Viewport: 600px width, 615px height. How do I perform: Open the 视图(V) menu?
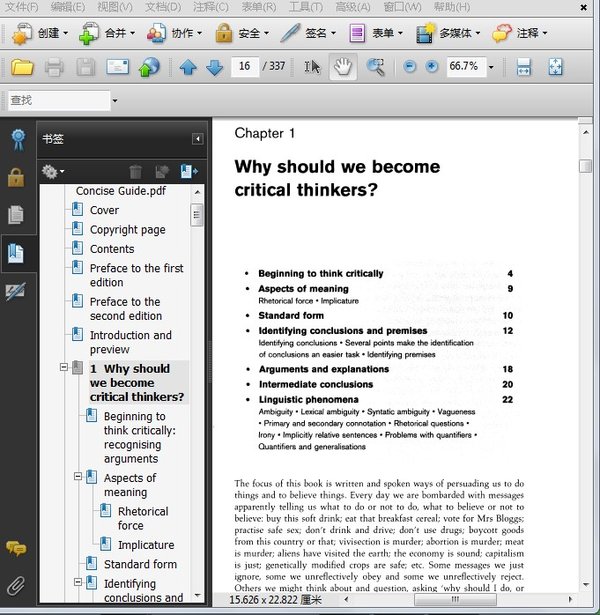tap(115, 7)
